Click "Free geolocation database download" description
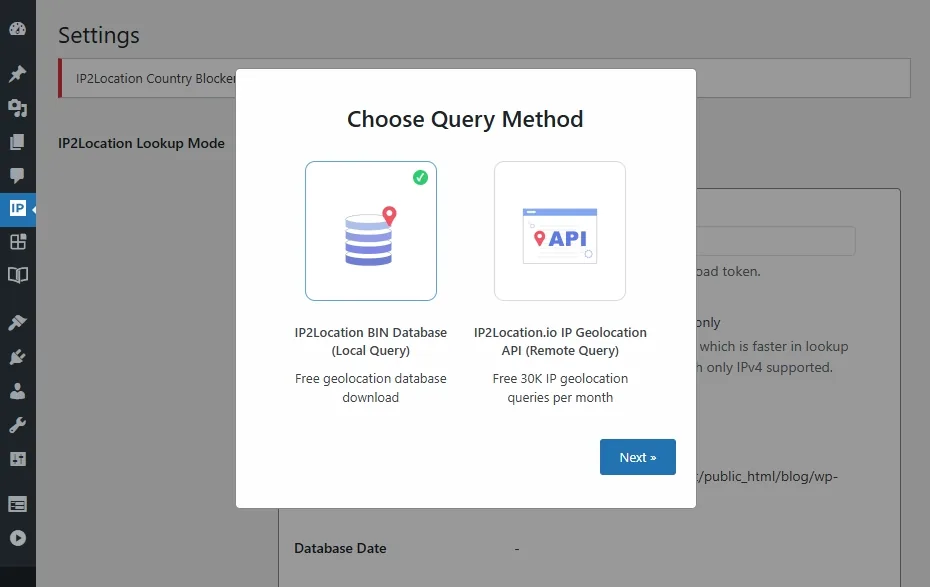Image resolution: width=930 pixels, height=587 pixels. point(371,388)
